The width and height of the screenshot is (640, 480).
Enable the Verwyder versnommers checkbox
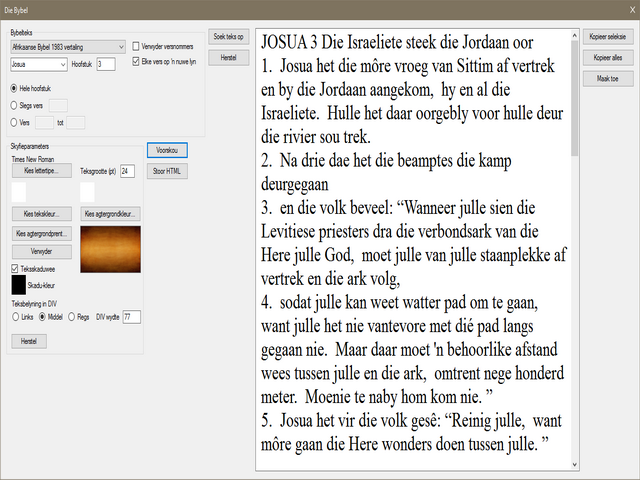137,47
